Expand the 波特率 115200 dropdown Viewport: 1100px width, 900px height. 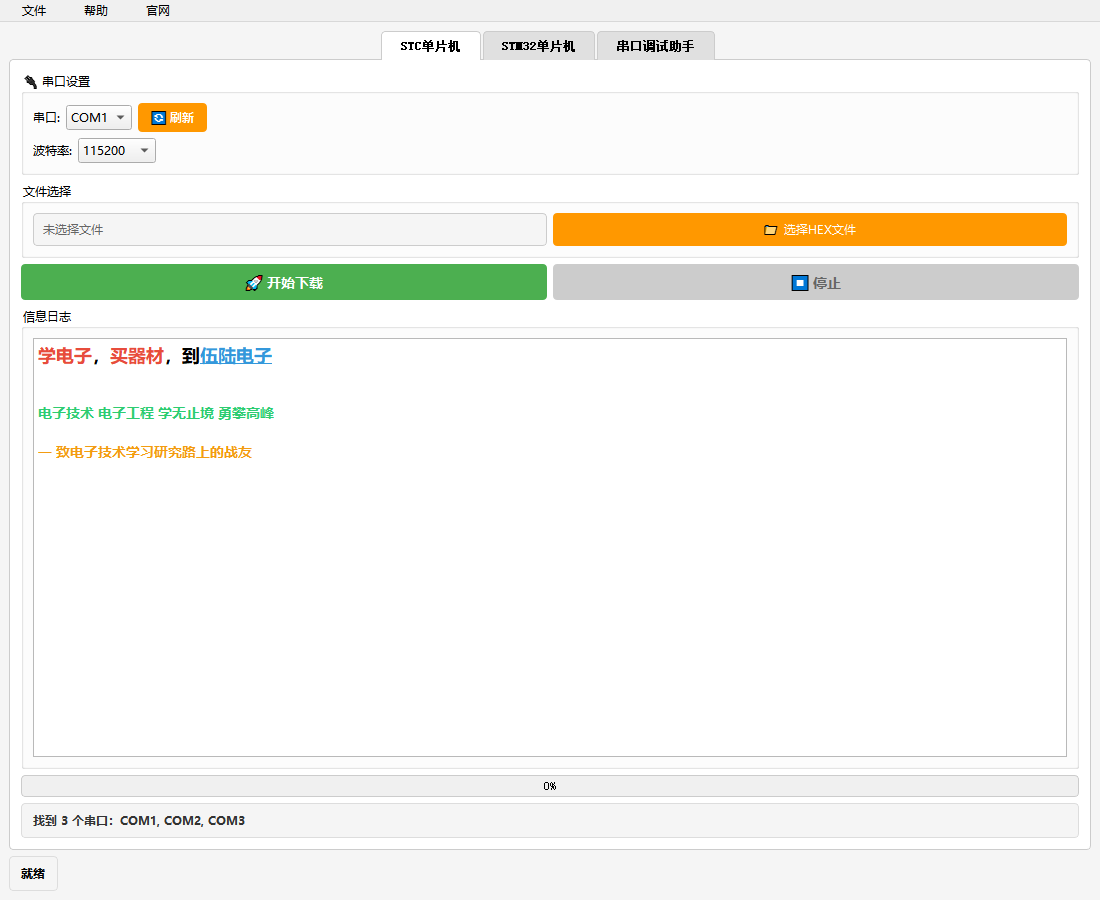pyautogui.click(x=117, y=151)
